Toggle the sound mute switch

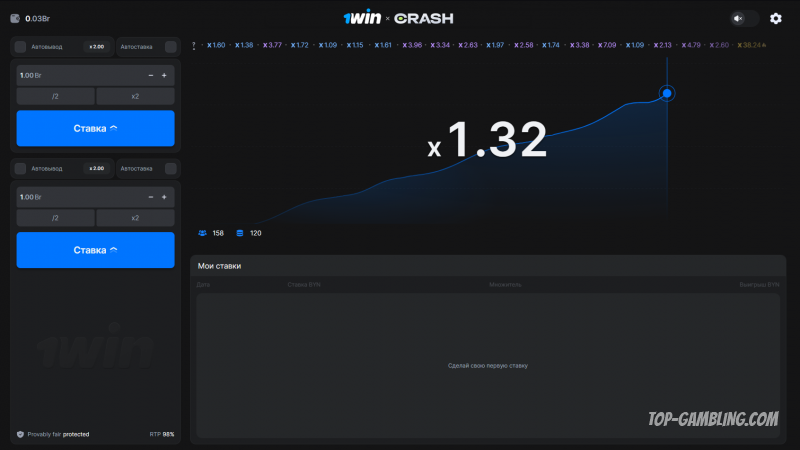744,18
